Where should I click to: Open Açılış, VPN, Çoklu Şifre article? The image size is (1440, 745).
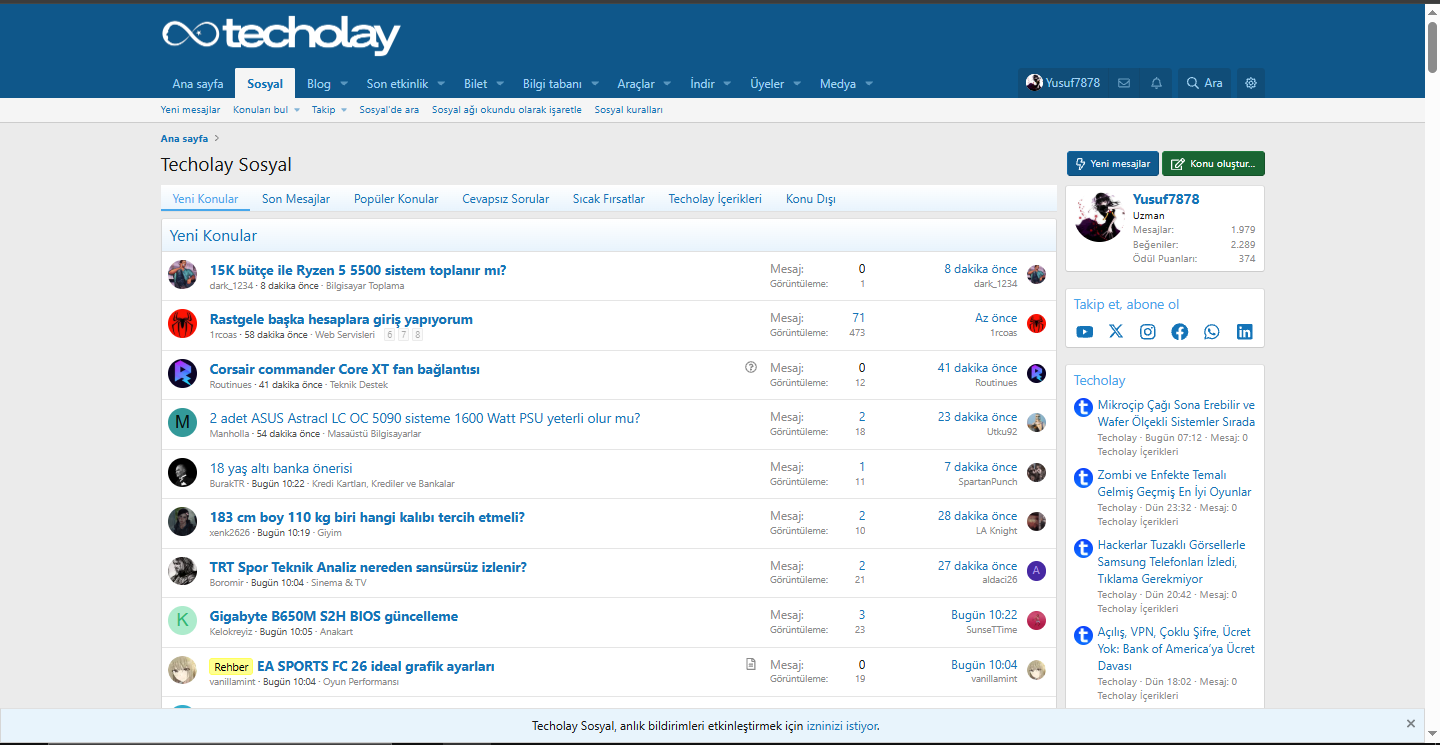[x=1176, y=648]
